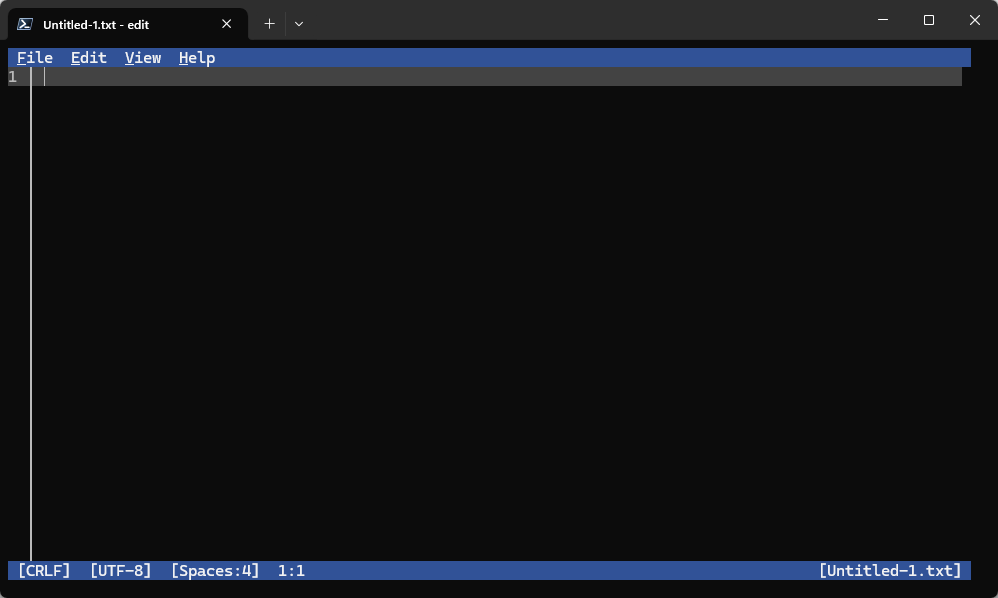Click the window maximize button
998x598 pixels.
pos(930,20)
